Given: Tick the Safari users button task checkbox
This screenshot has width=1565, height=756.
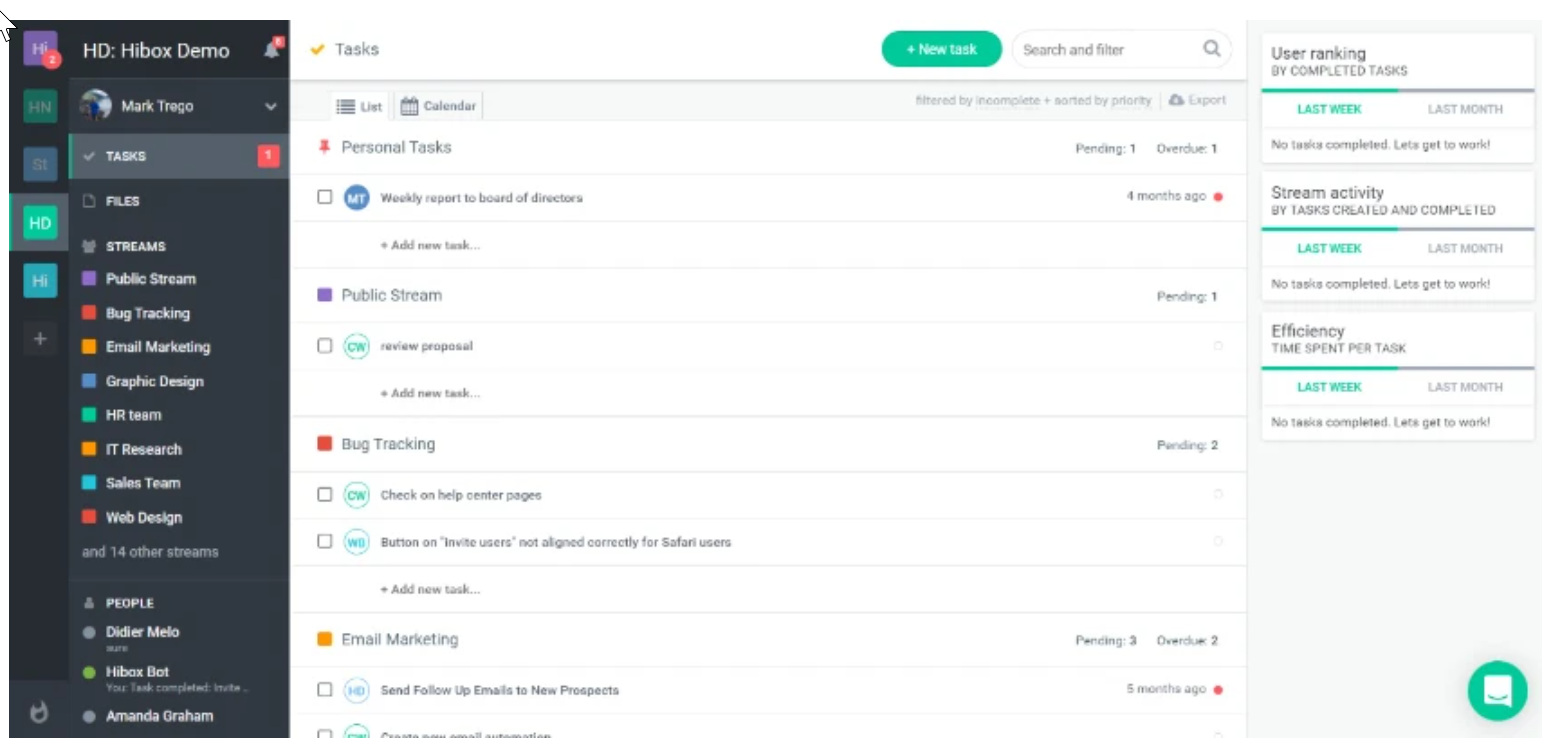Looking at the screenshot, I should click(324, 541).
